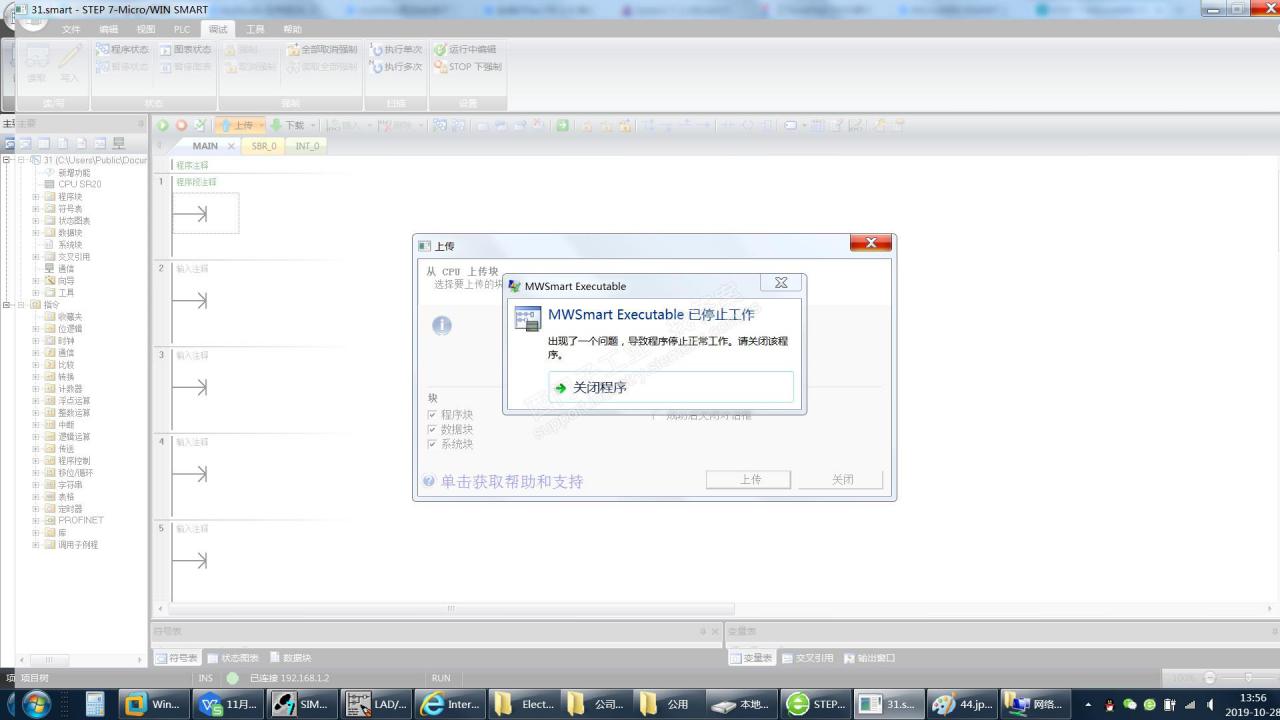Click the editor horizontal scrollbar
The height and width of the screenshot is (720, 1280).
[x=452, y=608]
